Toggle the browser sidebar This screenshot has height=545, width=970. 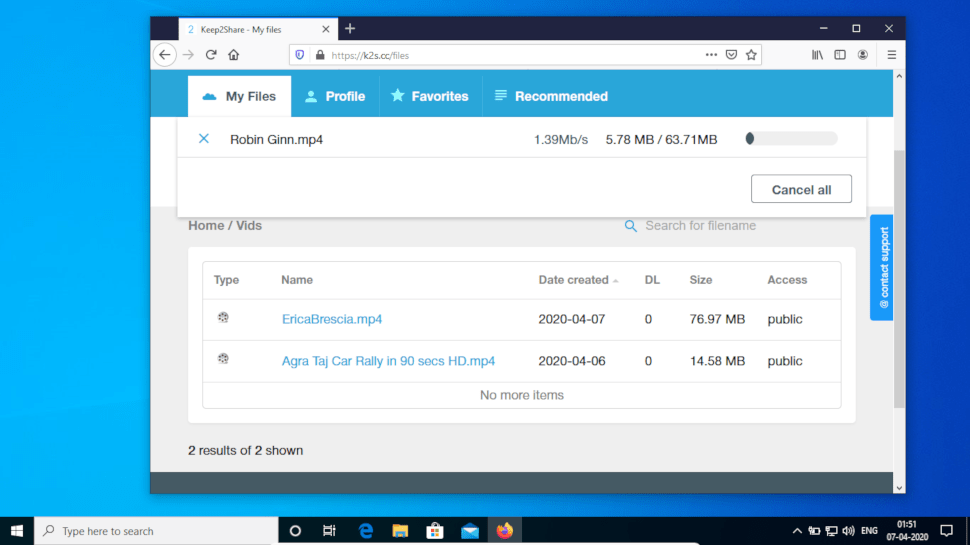(839, 55)
